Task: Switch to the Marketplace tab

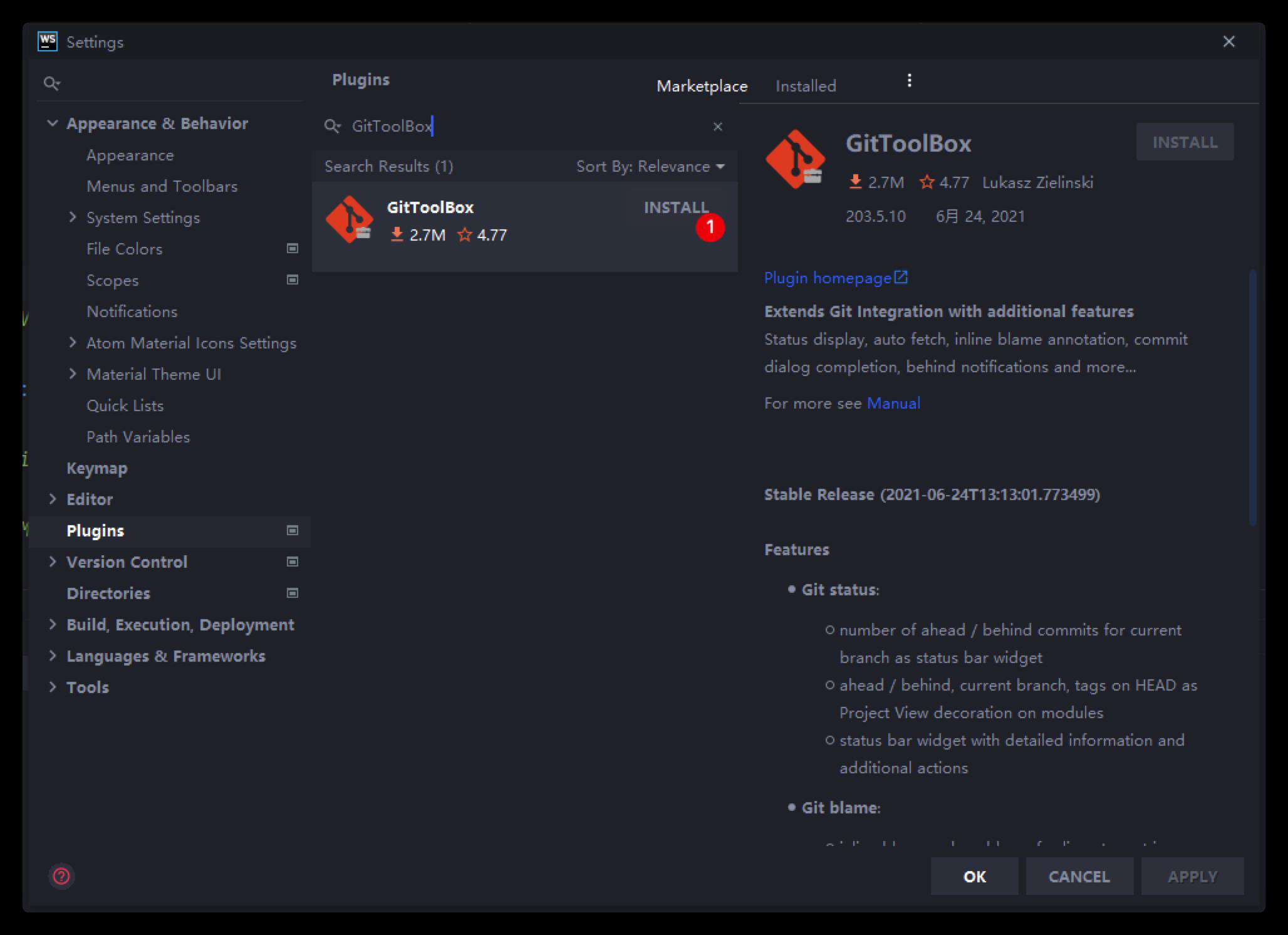Action: coord(702,86)
